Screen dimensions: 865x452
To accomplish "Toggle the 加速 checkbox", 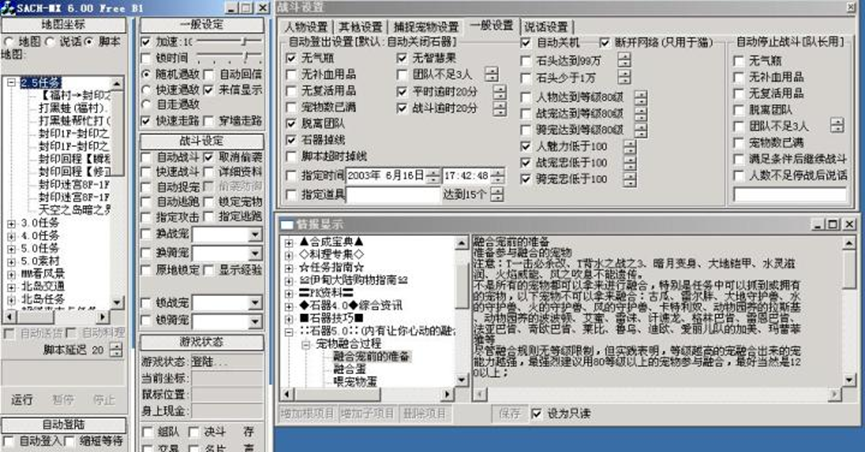I will click(146, 42).
